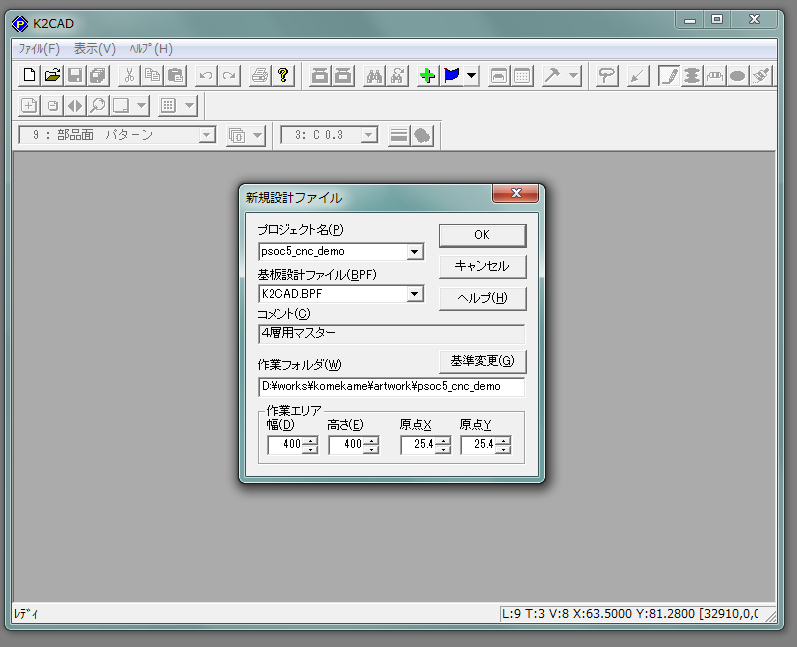Click the zoom in plus page icon

pos(29,106)
